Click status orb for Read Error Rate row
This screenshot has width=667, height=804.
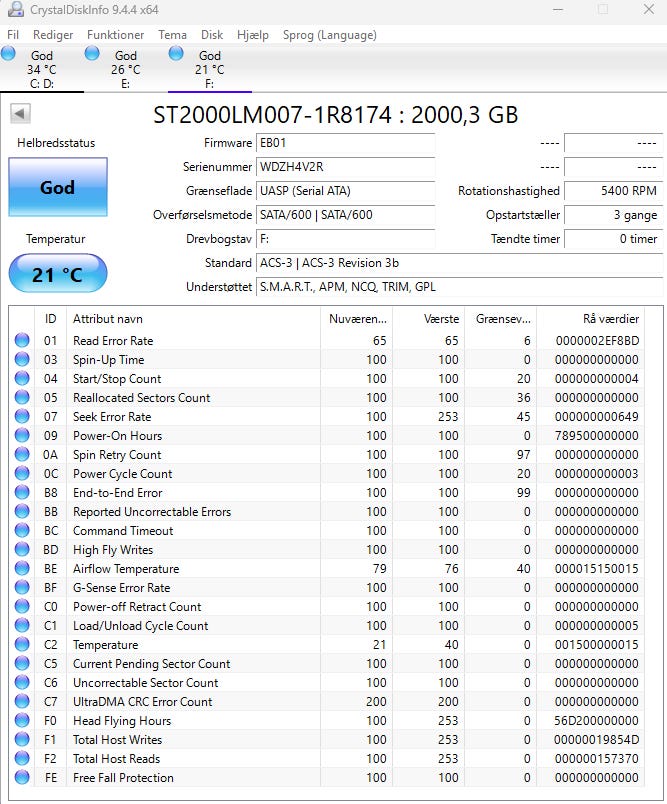coord(22,340)
